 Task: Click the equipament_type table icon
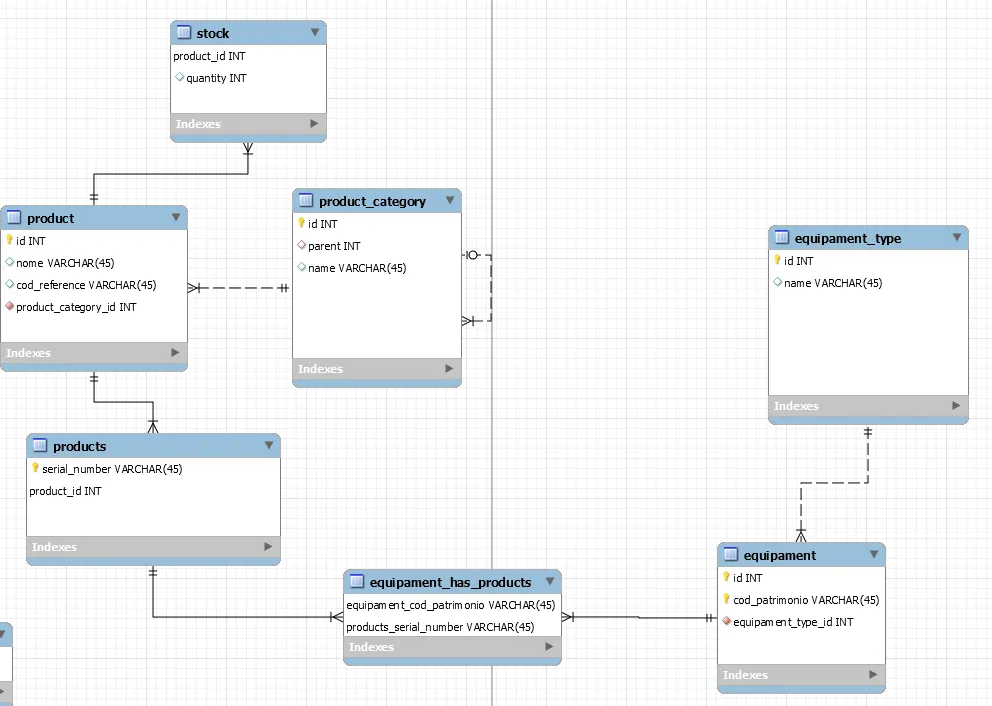tap(782, 238)
